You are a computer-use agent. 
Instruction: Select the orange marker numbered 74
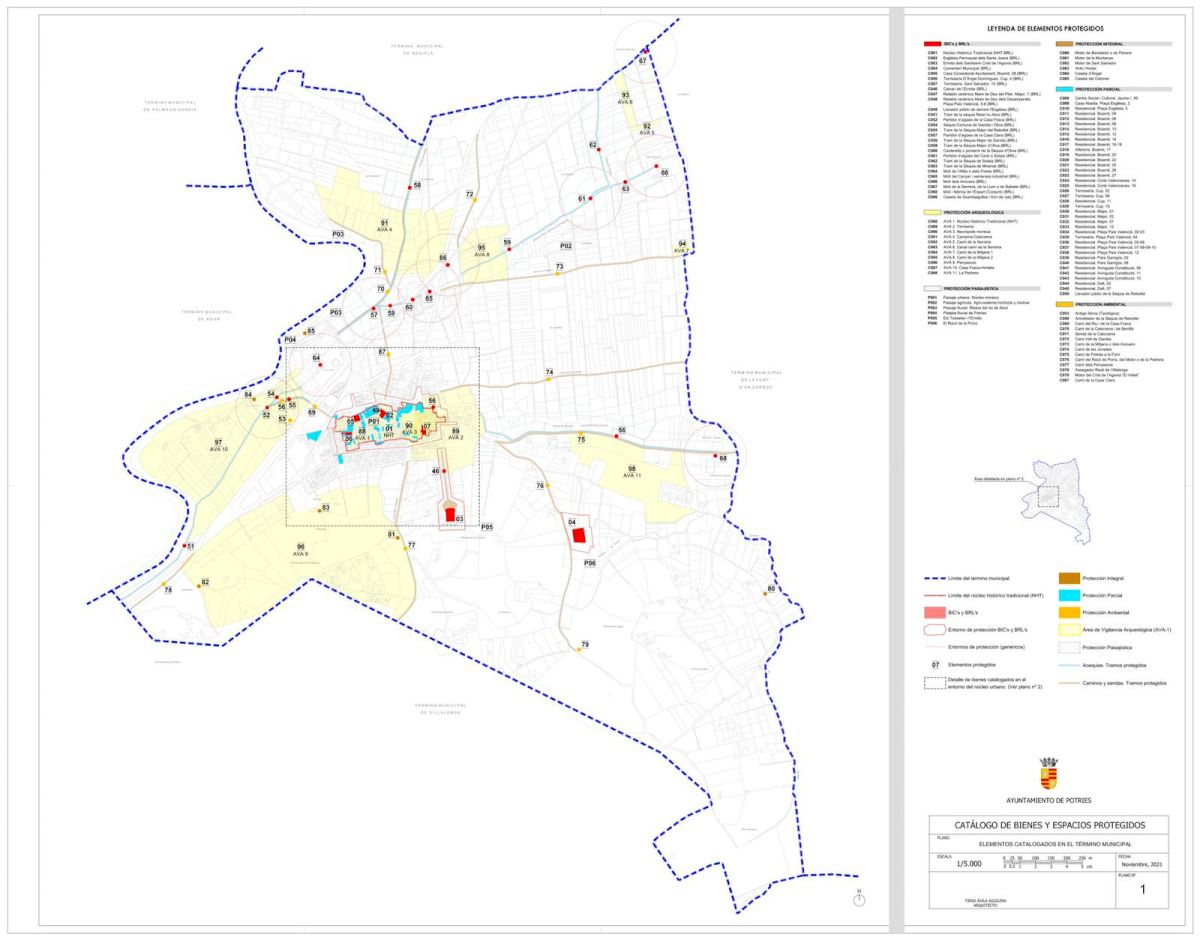click(x=547, y=380)
